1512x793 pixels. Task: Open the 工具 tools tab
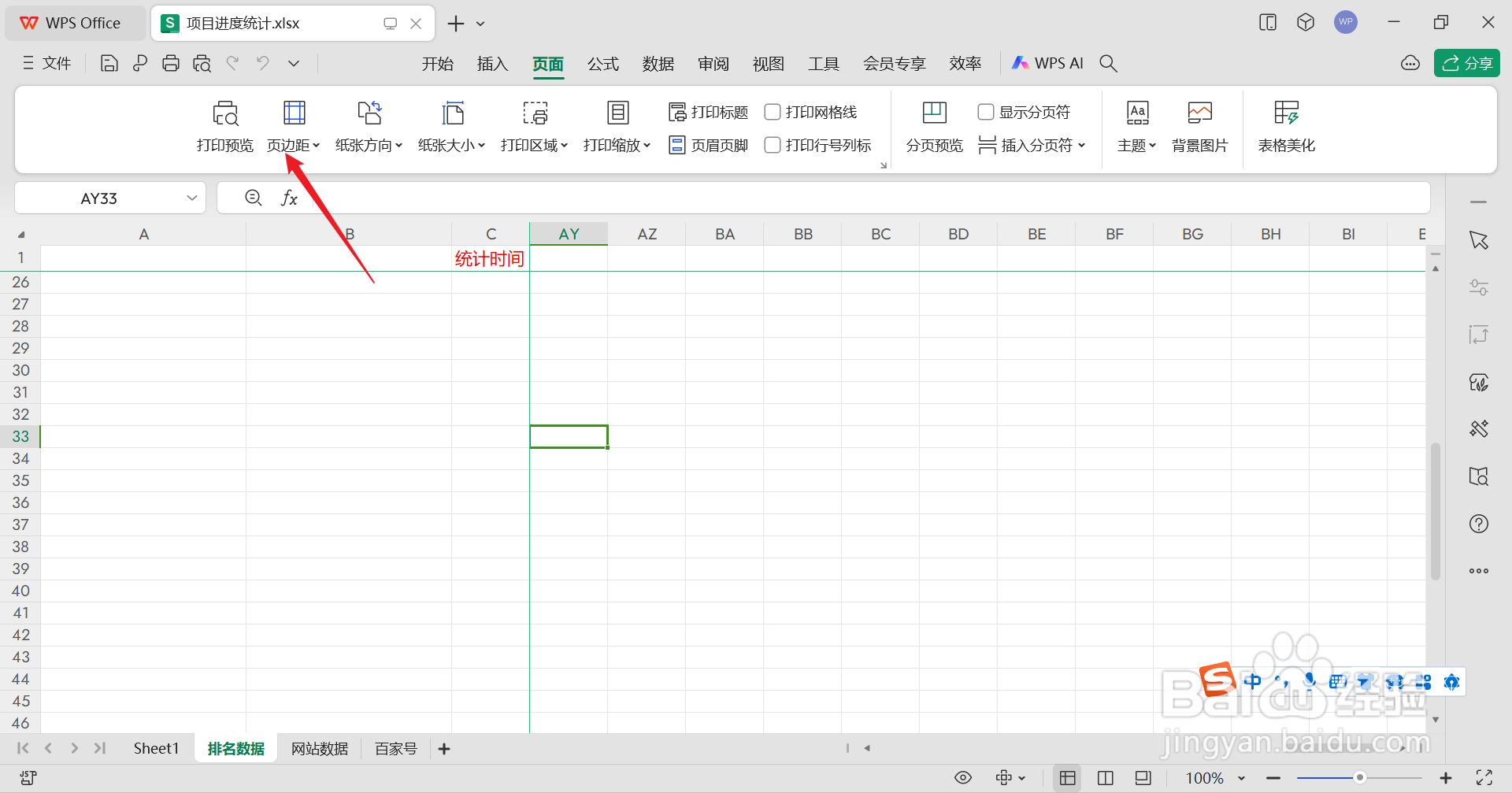tap(824, 64)
